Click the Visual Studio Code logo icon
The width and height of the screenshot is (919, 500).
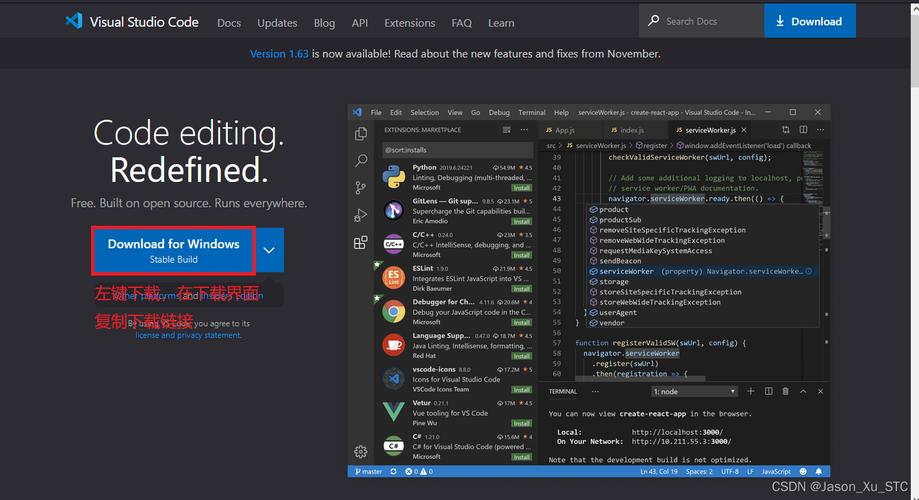pos(74,21)
